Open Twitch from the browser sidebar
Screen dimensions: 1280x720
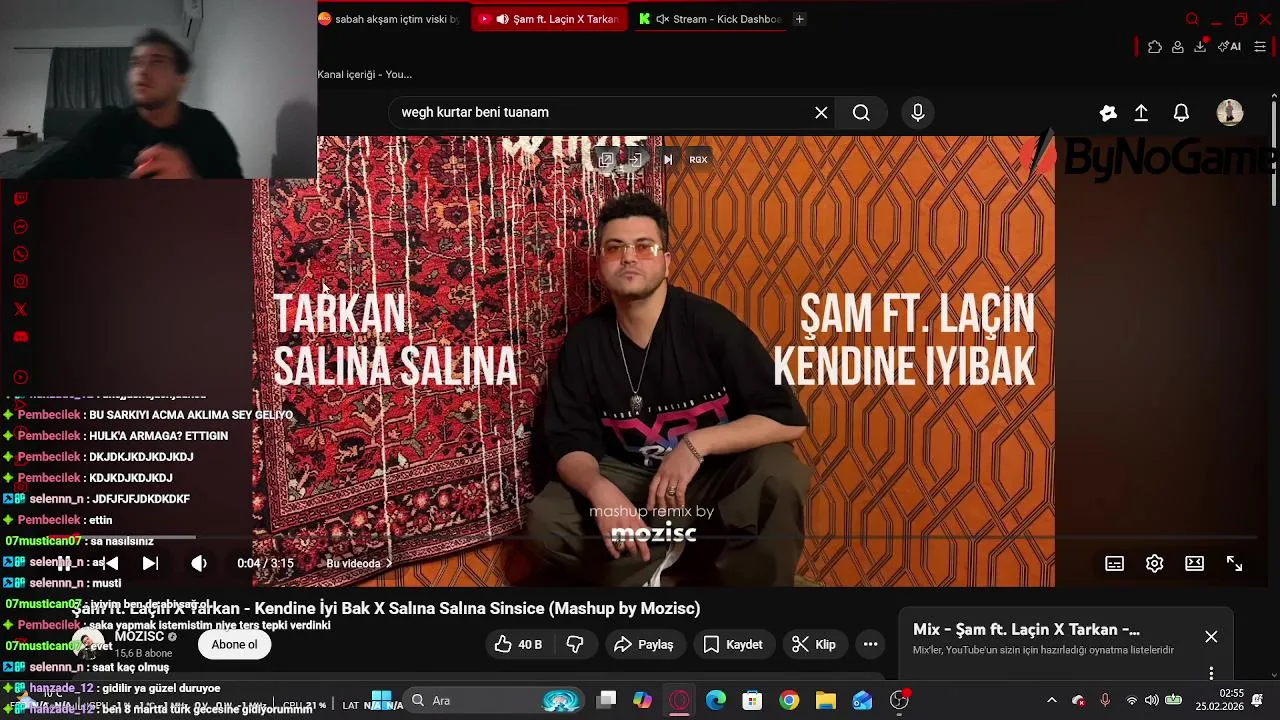pyautogui.click(x=21, y=199)
